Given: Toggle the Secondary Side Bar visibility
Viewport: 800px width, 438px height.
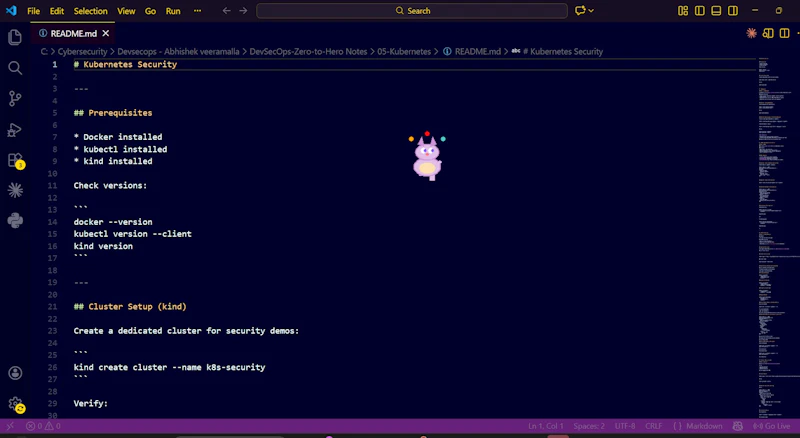Looking at the screenshot, I should click(x=733, y=11).
